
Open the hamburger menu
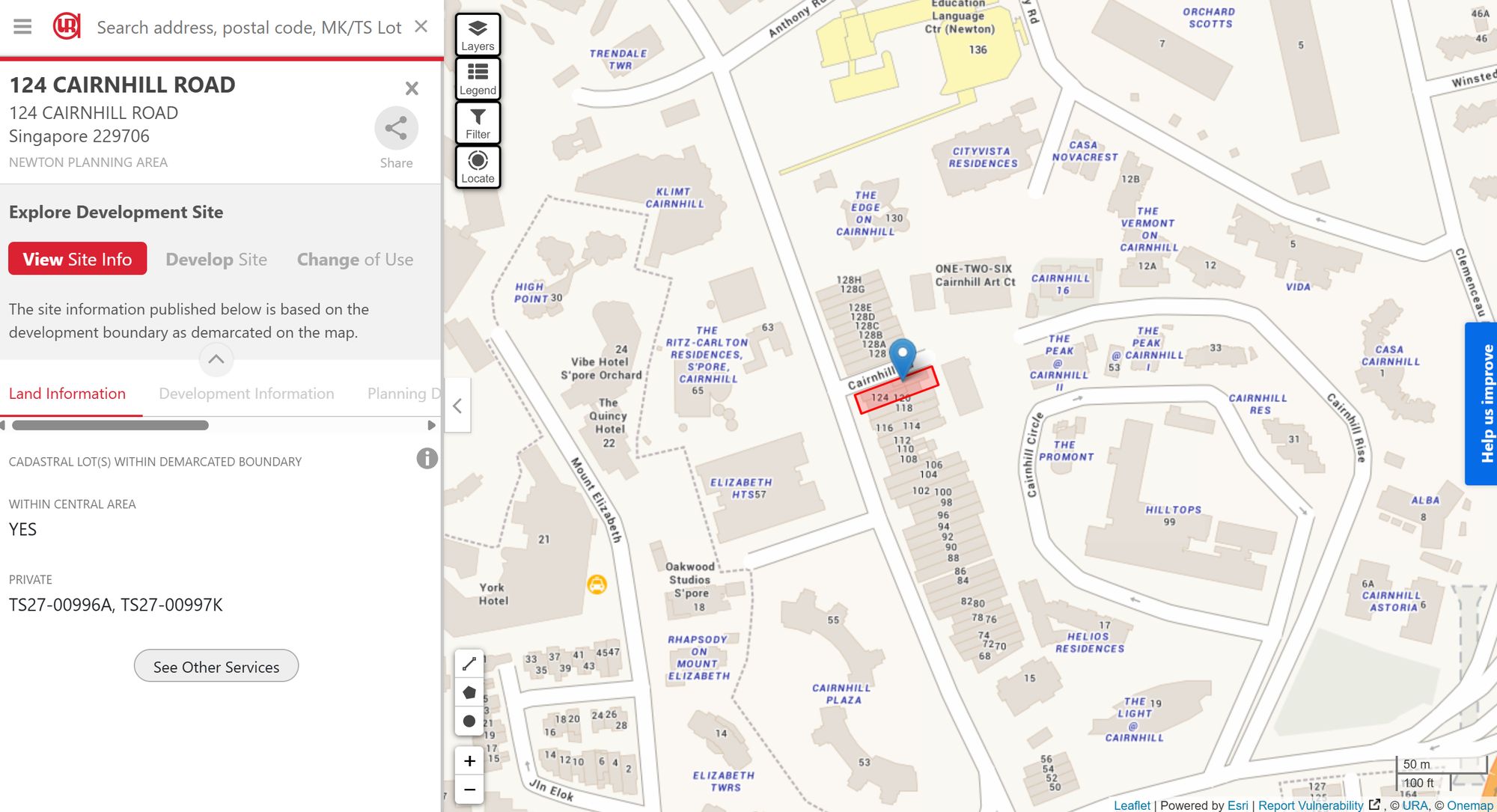22,27
